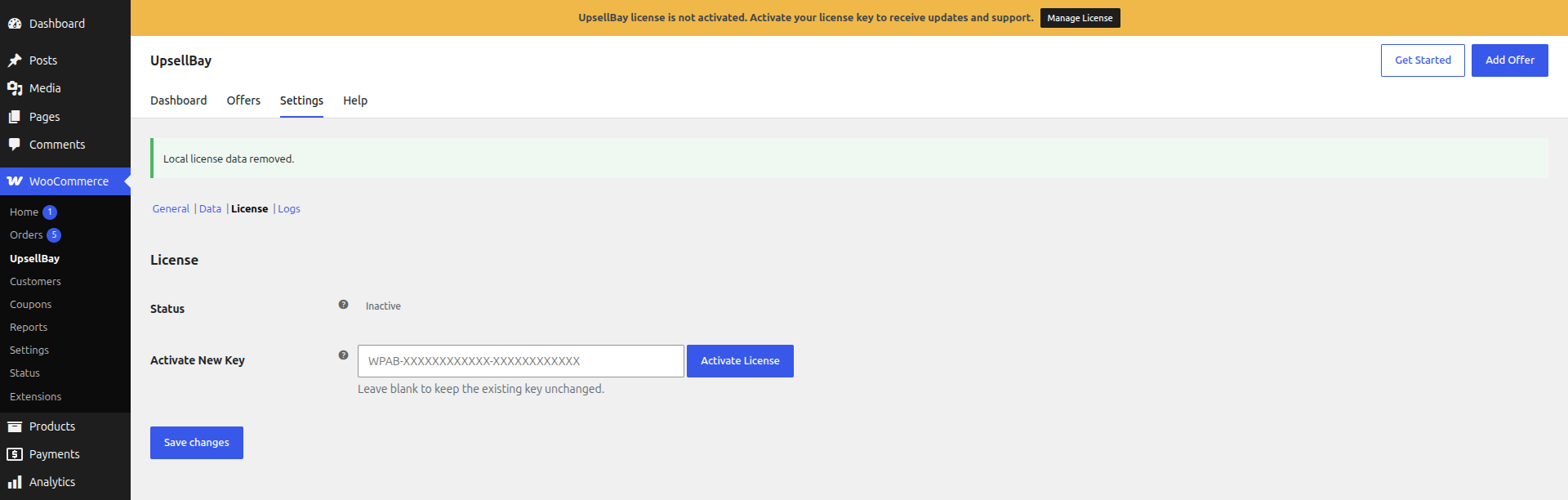Screen dimensions: 1568x500
Task: Click the 'Inactive' status text
Action: 383,306
